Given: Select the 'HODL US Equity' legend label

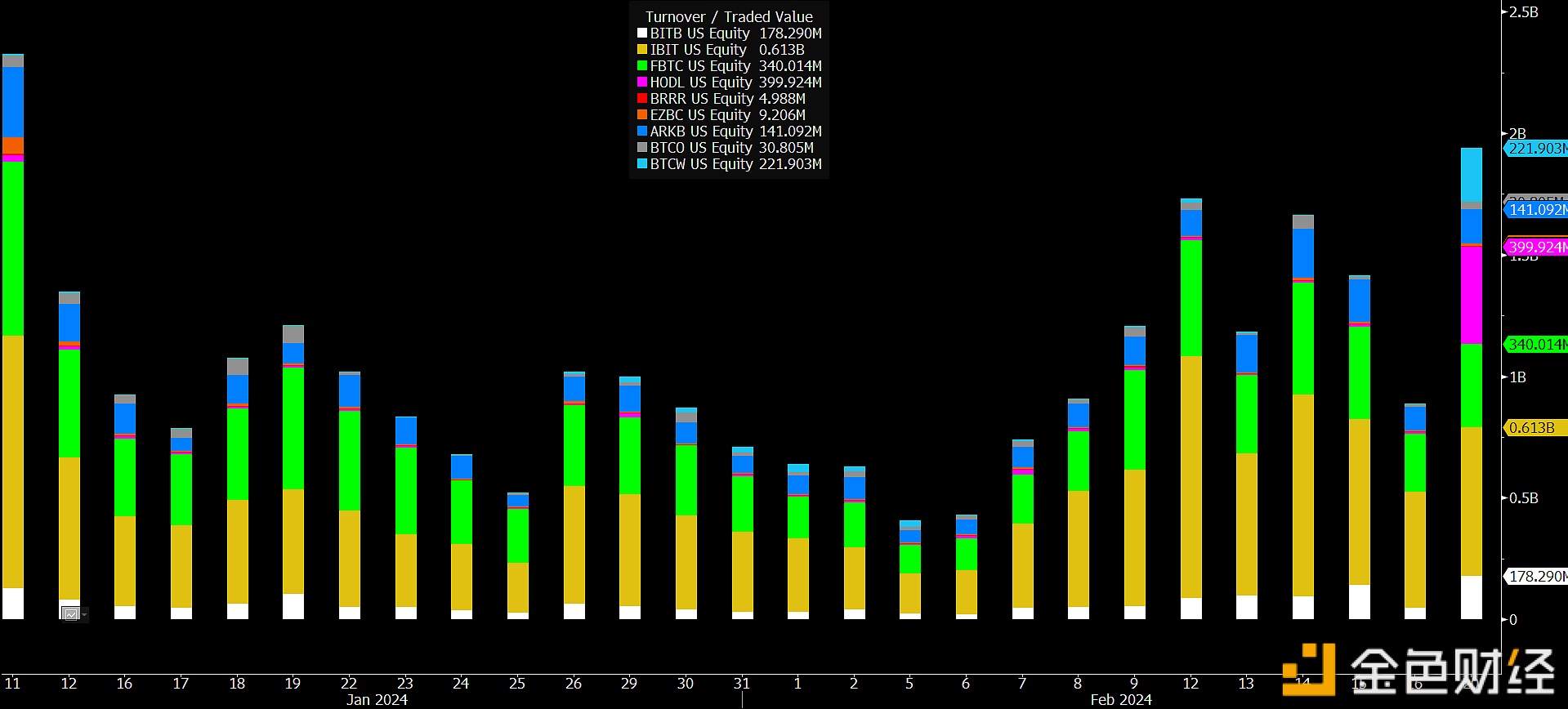Looking at the screenshot, I should (701, 82).
